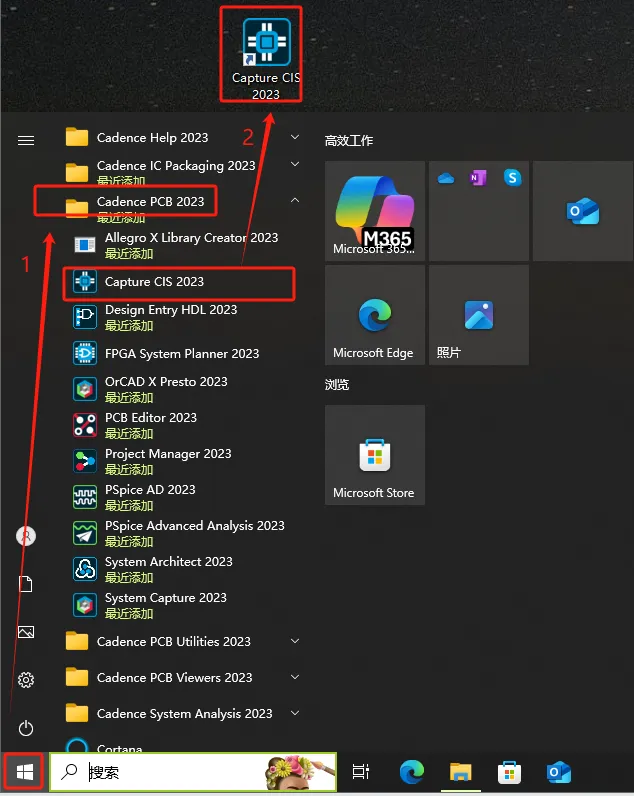Click the user account avatar
This screenshot has width=634, height=796.
[x=26, y=536]
